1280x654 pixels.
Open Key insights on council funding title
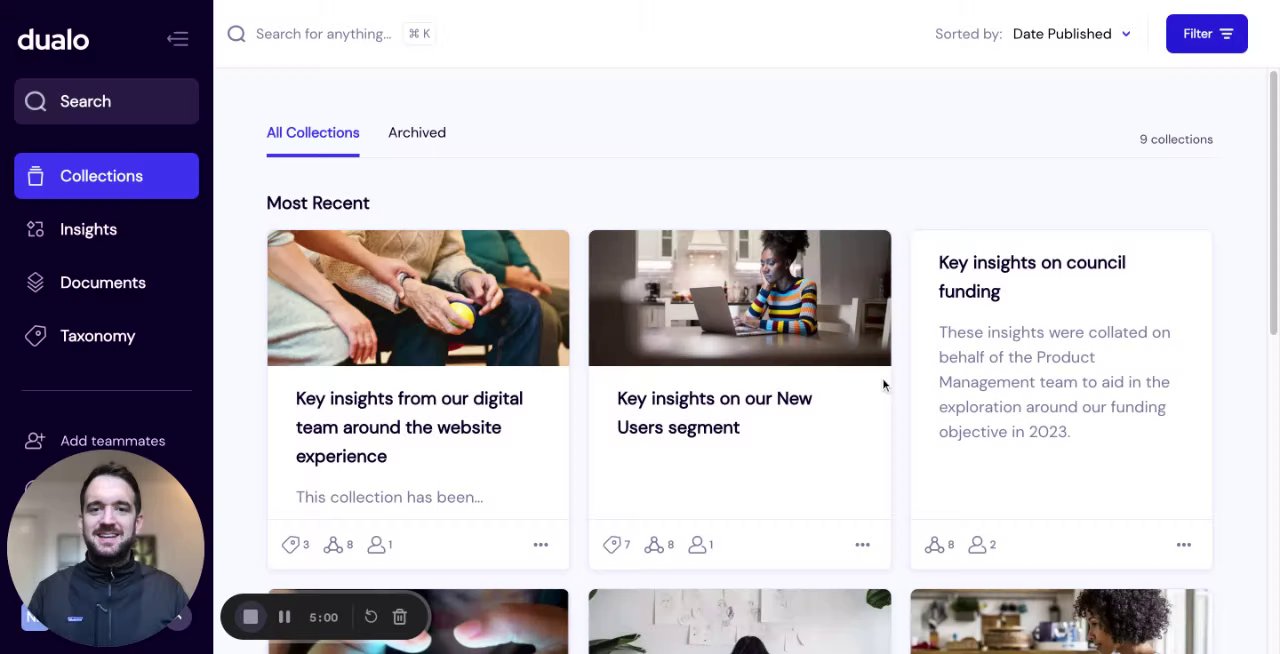[1032, 277]
